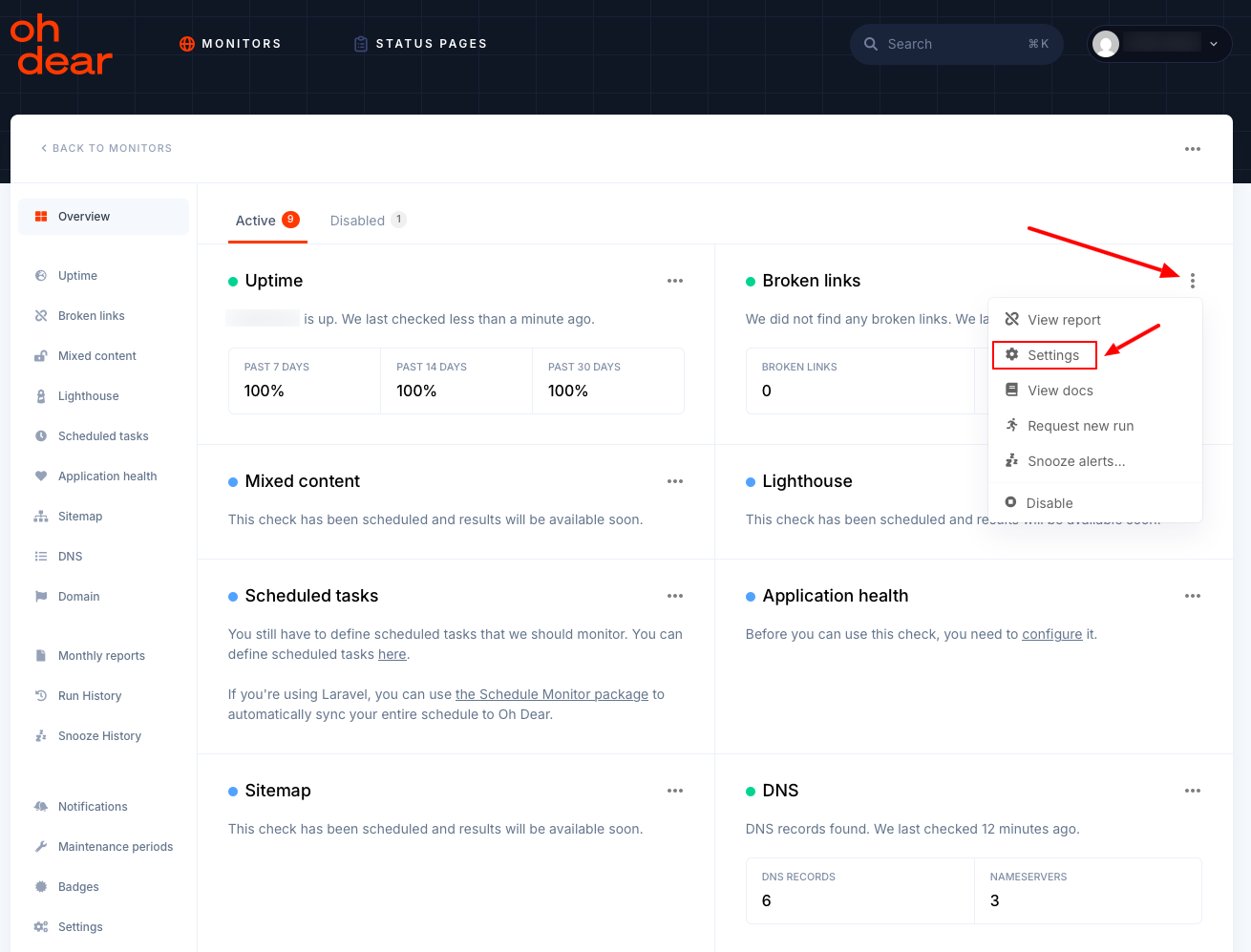Open the user account dropdown
1251x952 pixels.
(1159, 44)
